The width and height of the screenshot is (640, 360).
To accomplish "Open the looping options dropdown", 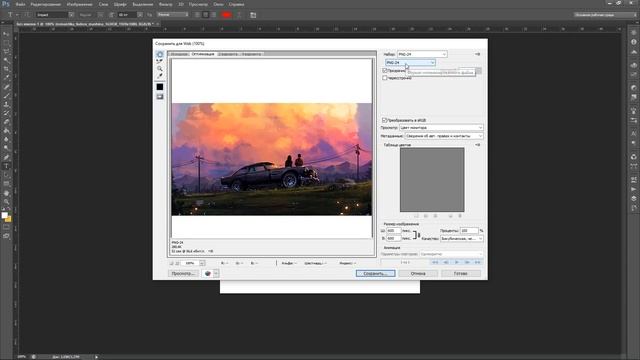I will click(451, 254).
